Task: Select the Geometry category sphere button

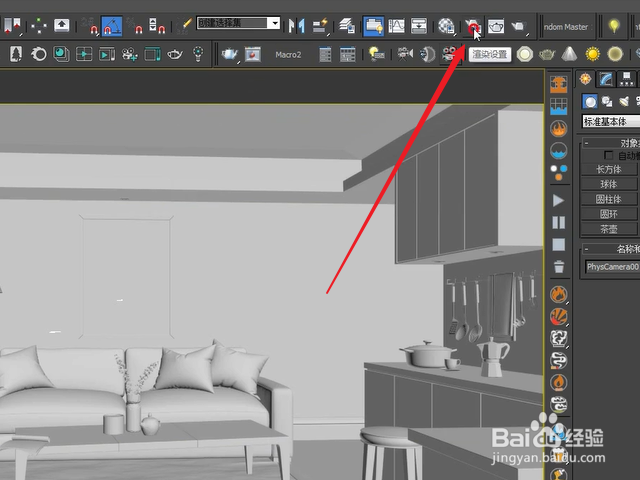Action: [589, 102]
